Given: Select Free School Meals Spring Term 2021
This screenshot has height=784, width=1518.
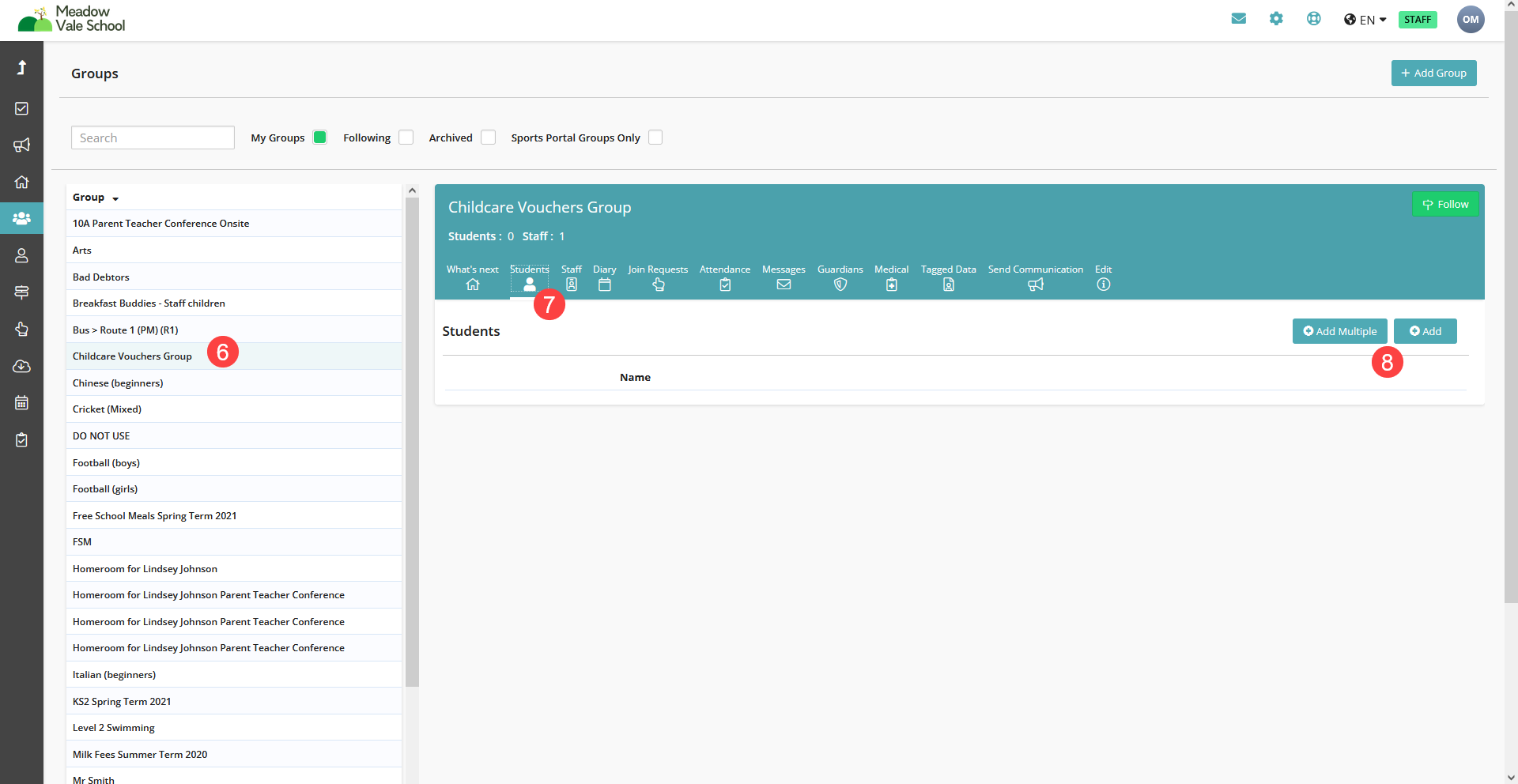Looking at the screenshot, I should coord(234,516).
